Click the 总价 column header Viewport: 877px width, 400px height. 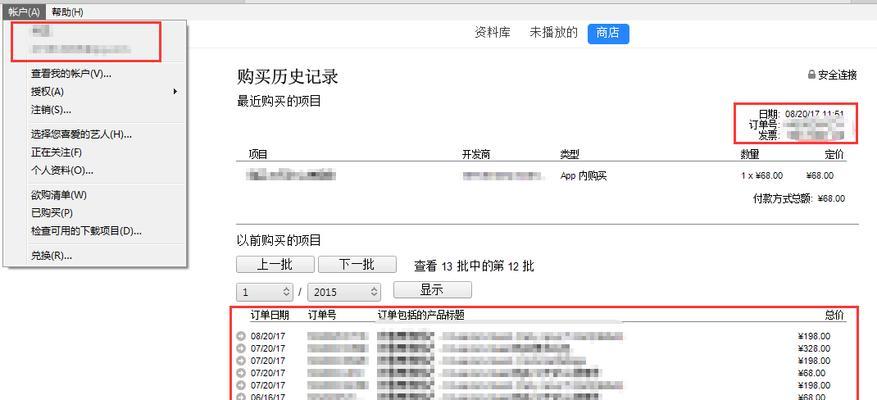tap(834, 315)
